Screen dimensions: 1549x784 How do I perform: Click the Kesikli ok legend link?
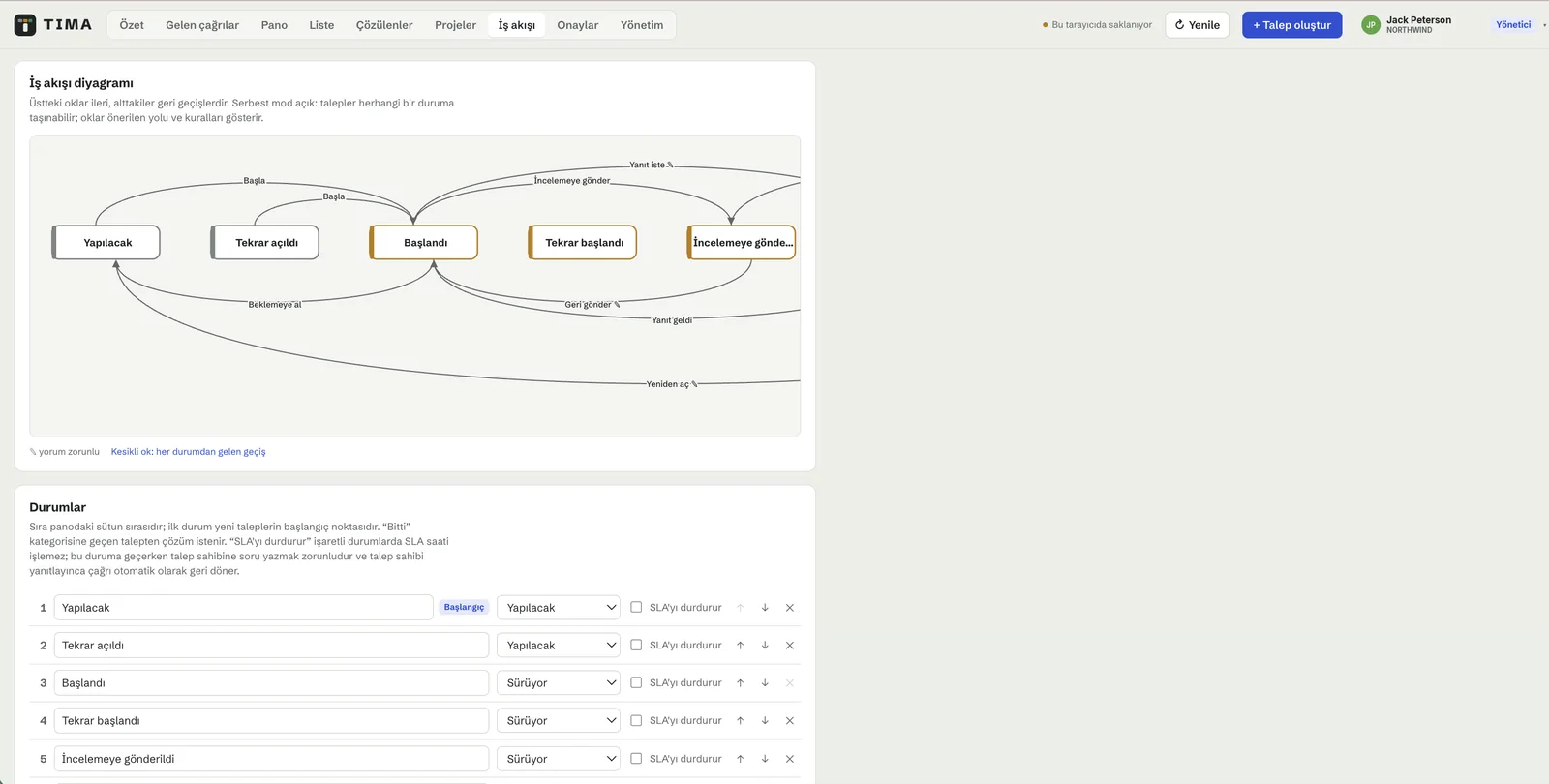coord(188,452)
